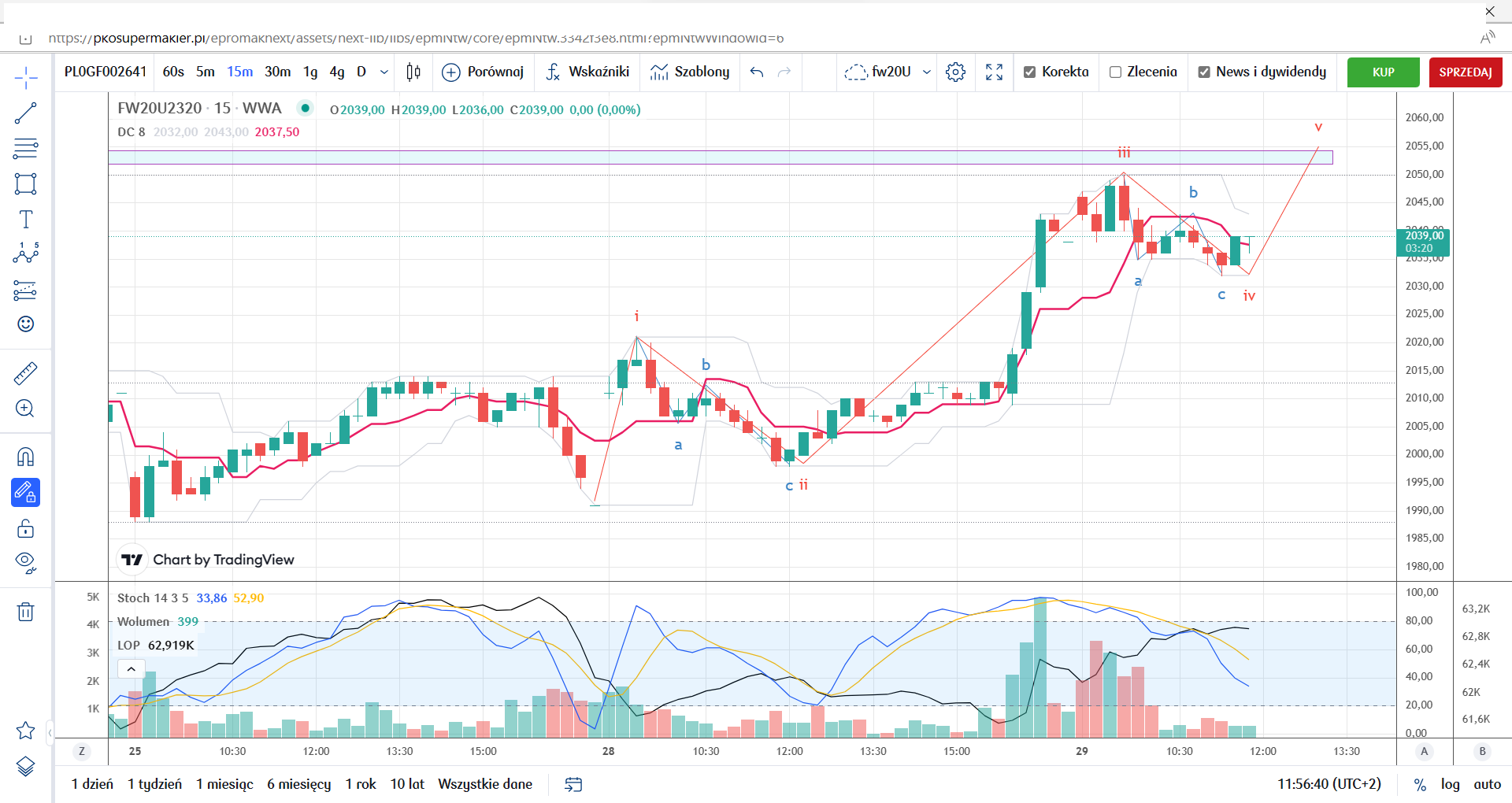Open the patterns drawing tool

(25, 253)
